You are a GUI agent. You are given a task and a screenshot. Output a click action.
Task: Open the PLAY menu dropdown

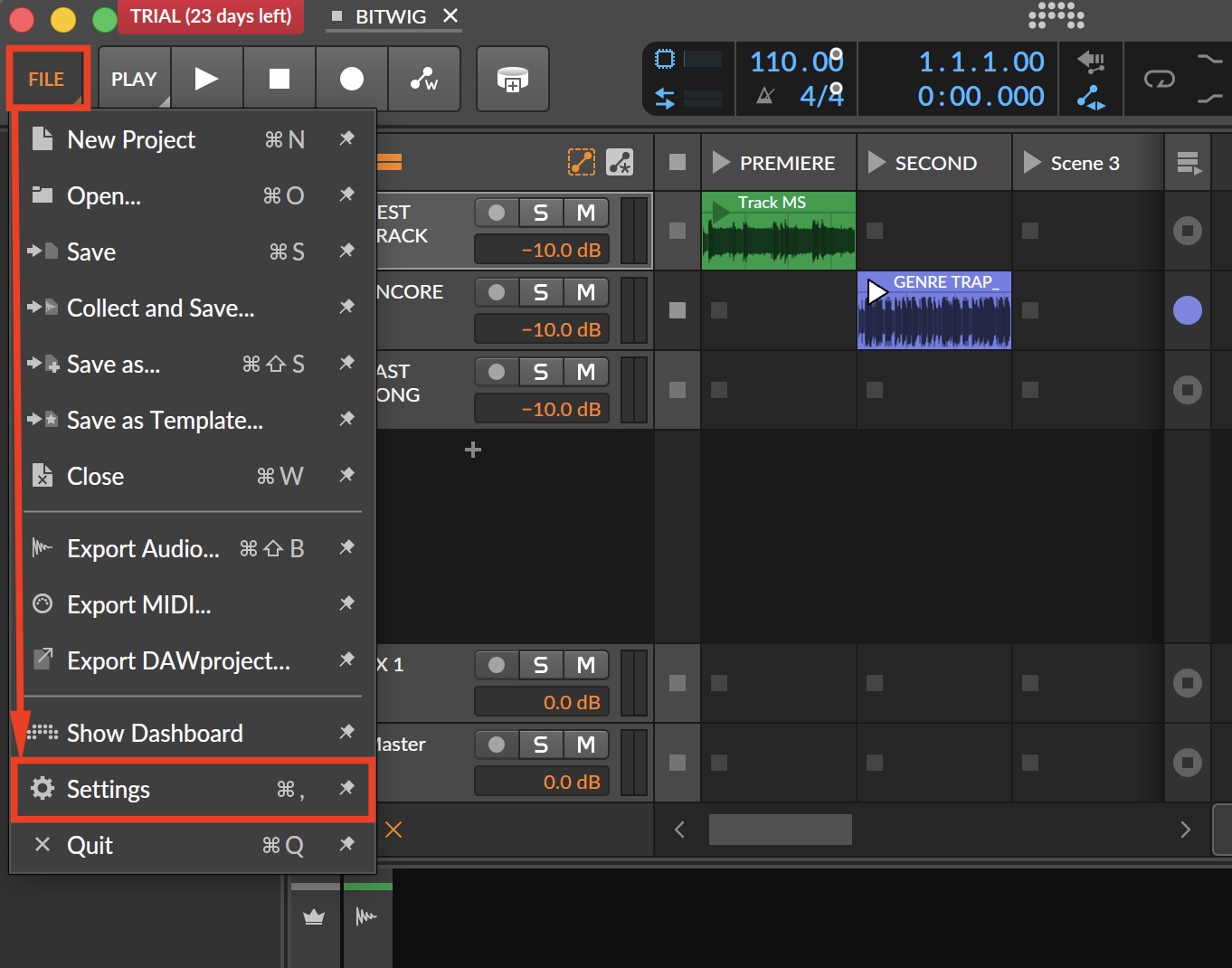[134, 80]
